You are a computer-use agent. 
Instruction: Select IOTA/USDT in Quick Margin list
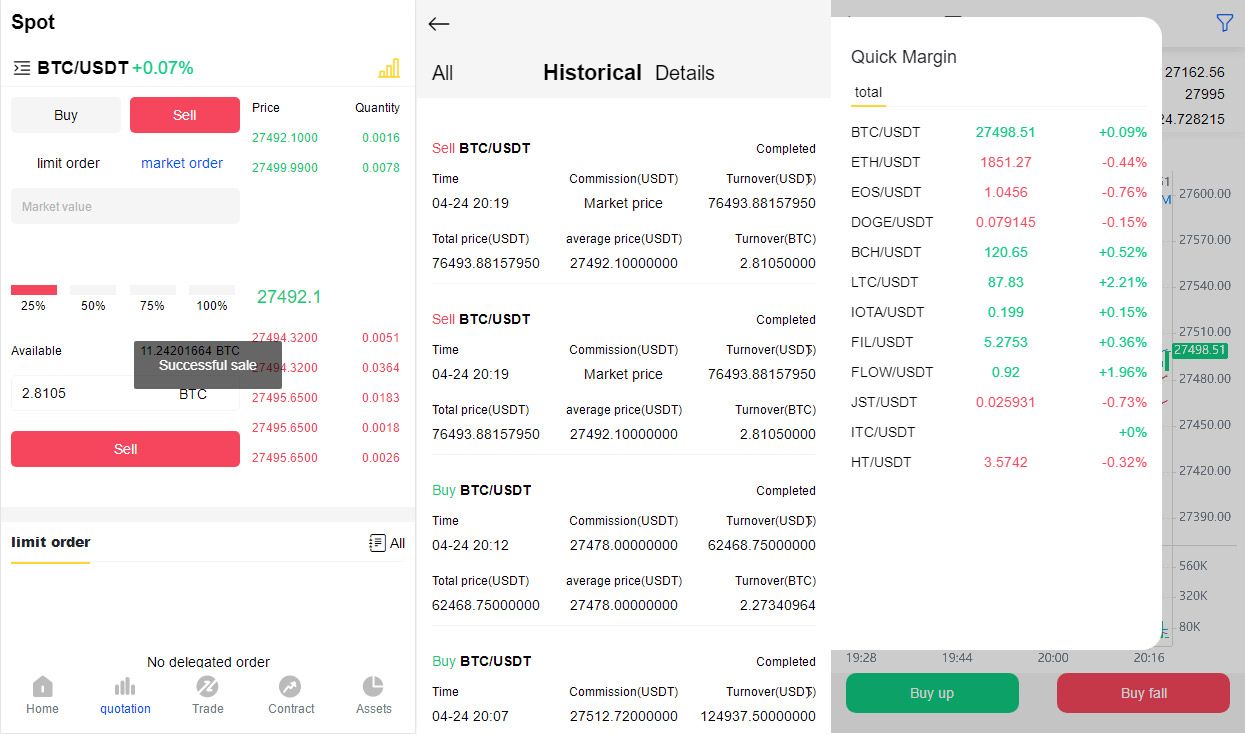coord(999,312)
